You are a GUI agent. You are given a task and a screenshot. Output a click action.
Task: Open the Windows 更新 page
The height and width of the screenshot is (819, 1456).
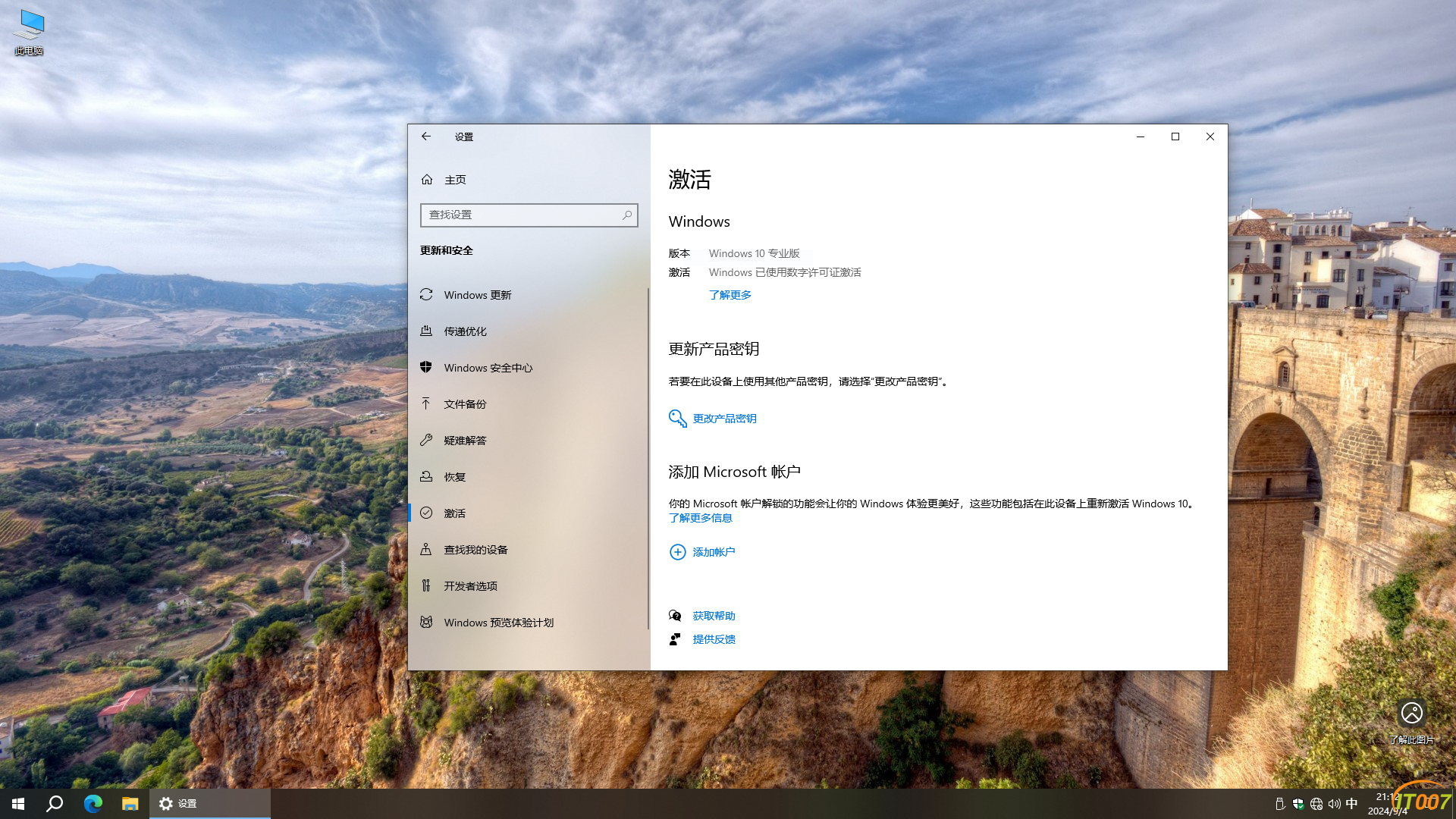(528, 295)
